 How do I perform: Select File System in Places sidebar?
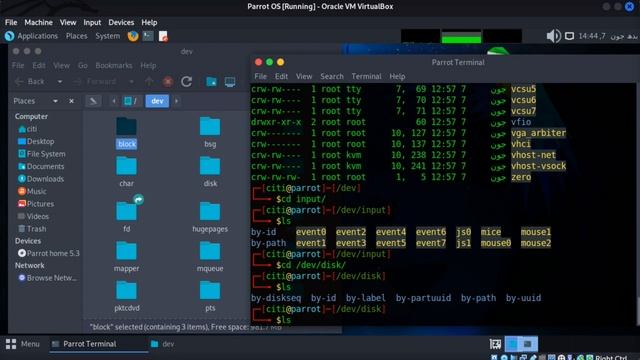coord(42,154)
